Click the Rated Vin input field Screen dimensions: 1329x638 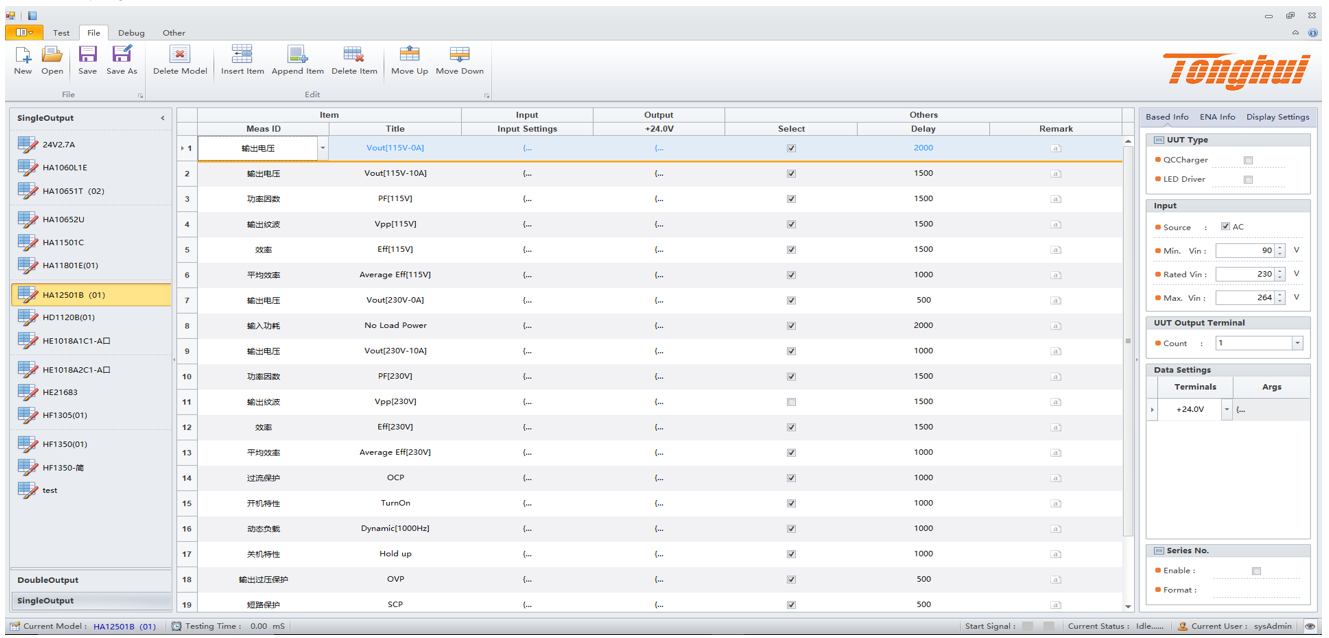click(x=1245, y=274)
